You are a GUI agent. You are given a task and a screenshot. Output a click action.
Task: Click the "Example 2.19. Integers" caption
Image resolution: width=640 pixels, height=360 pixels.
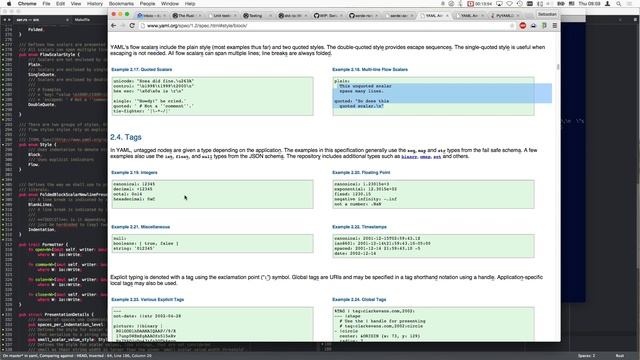(x=134, y=173)
